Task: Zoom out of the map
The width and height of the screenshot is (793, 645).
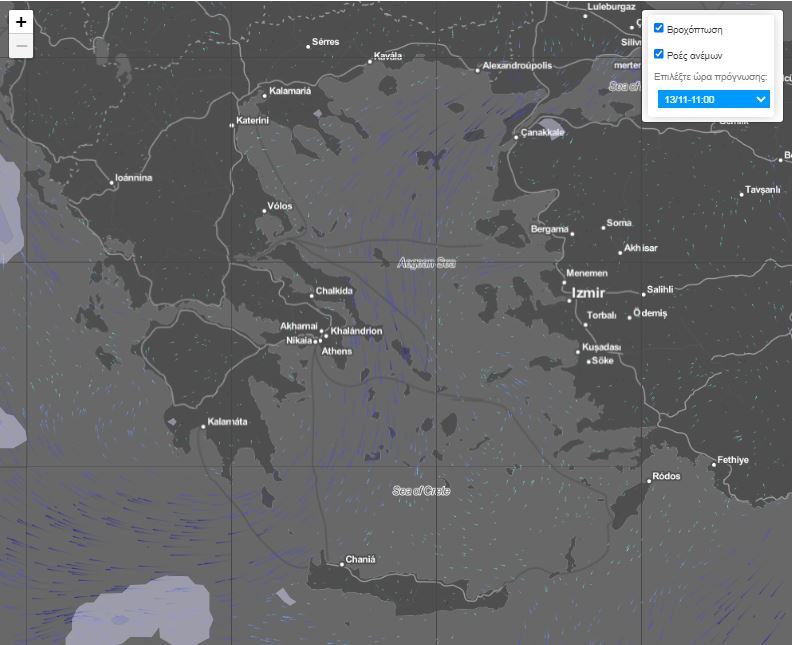Action: [x=21, y=47]
